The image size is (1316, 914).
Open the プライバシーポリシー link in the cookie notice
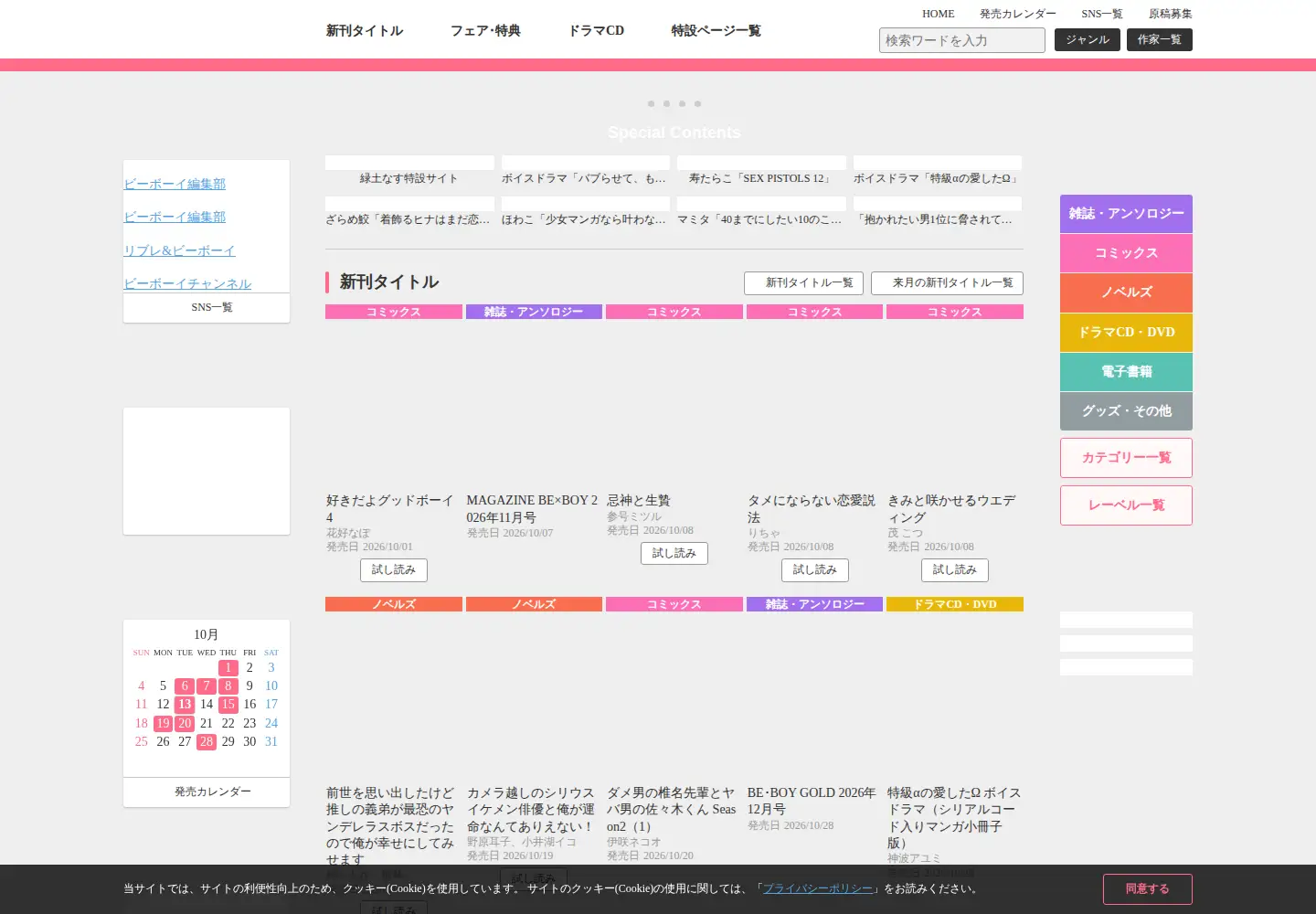(818, 888)
